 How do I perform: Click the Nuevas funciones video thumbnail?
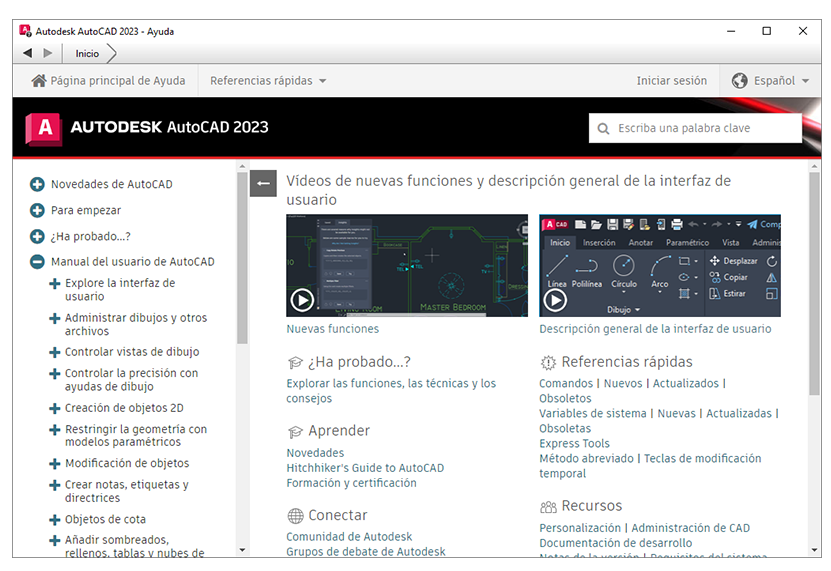coord(407,266)
